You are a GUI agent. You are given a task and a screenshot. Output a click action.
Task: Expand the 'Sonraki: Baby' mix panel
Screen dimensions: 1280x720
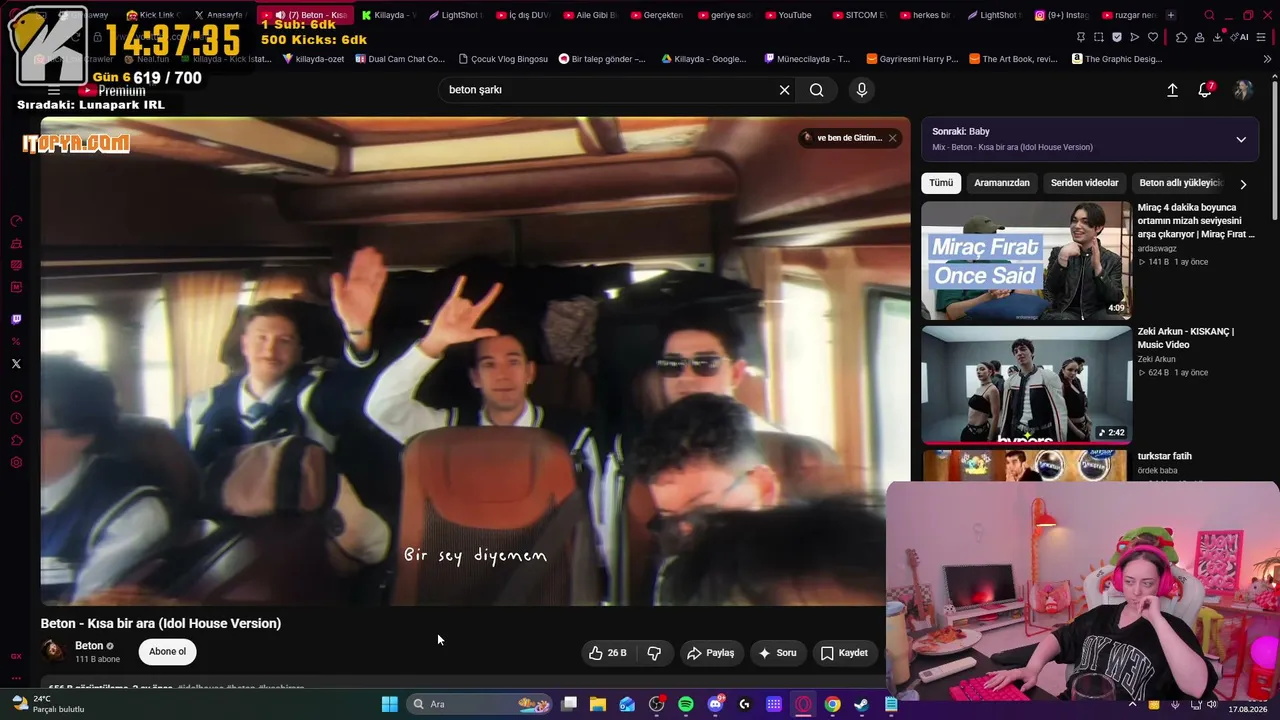pyautogui.click(x=1241, y=139)
